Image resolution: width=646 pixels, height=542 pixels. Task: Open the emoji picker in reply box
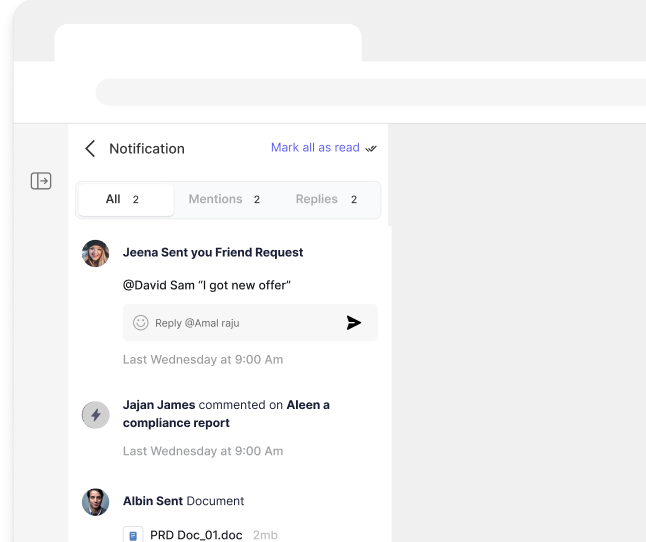pyautogui.click(x=141, y=323)
